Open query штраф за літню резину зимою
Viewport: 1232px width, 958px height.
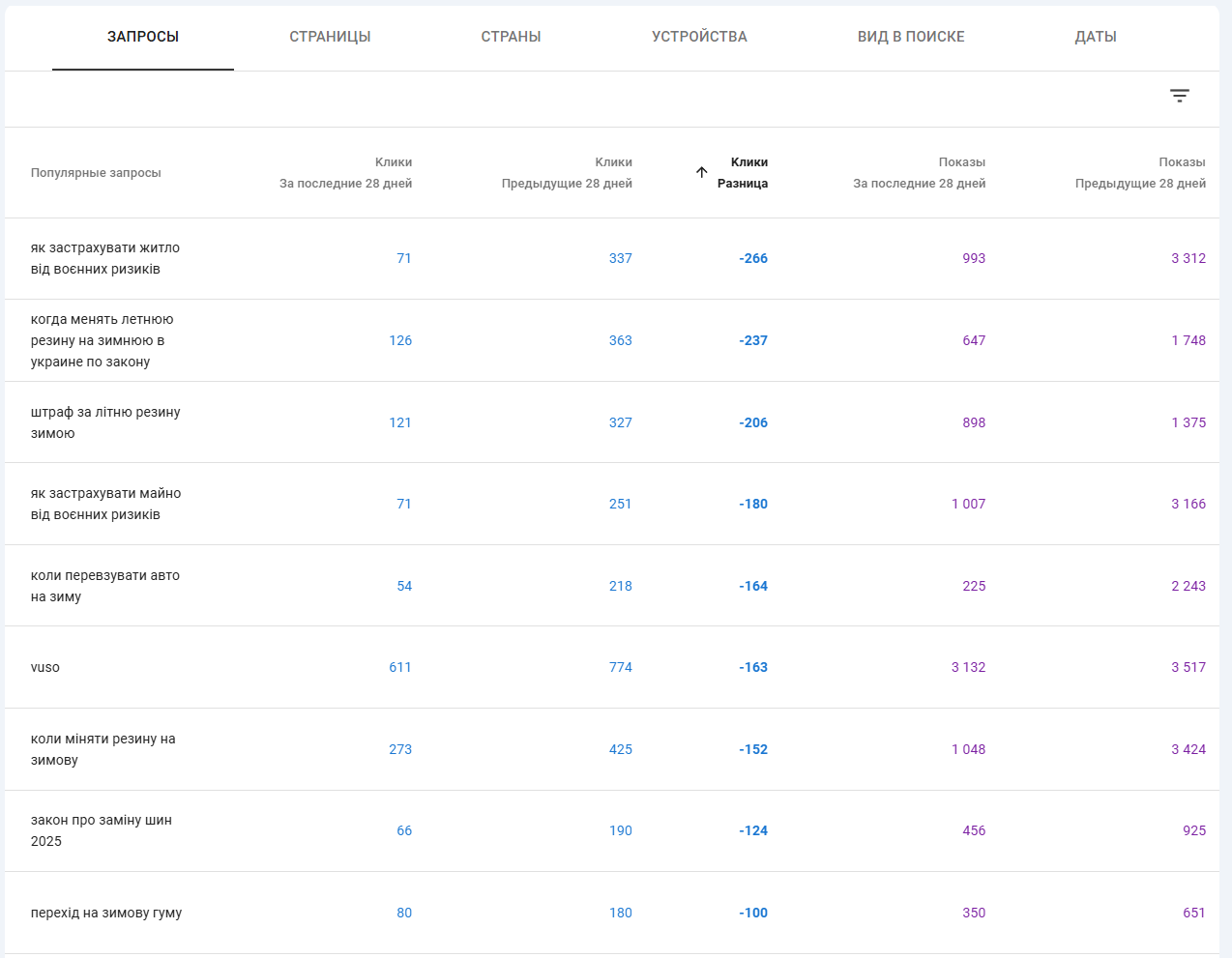(x=104, y=422)
